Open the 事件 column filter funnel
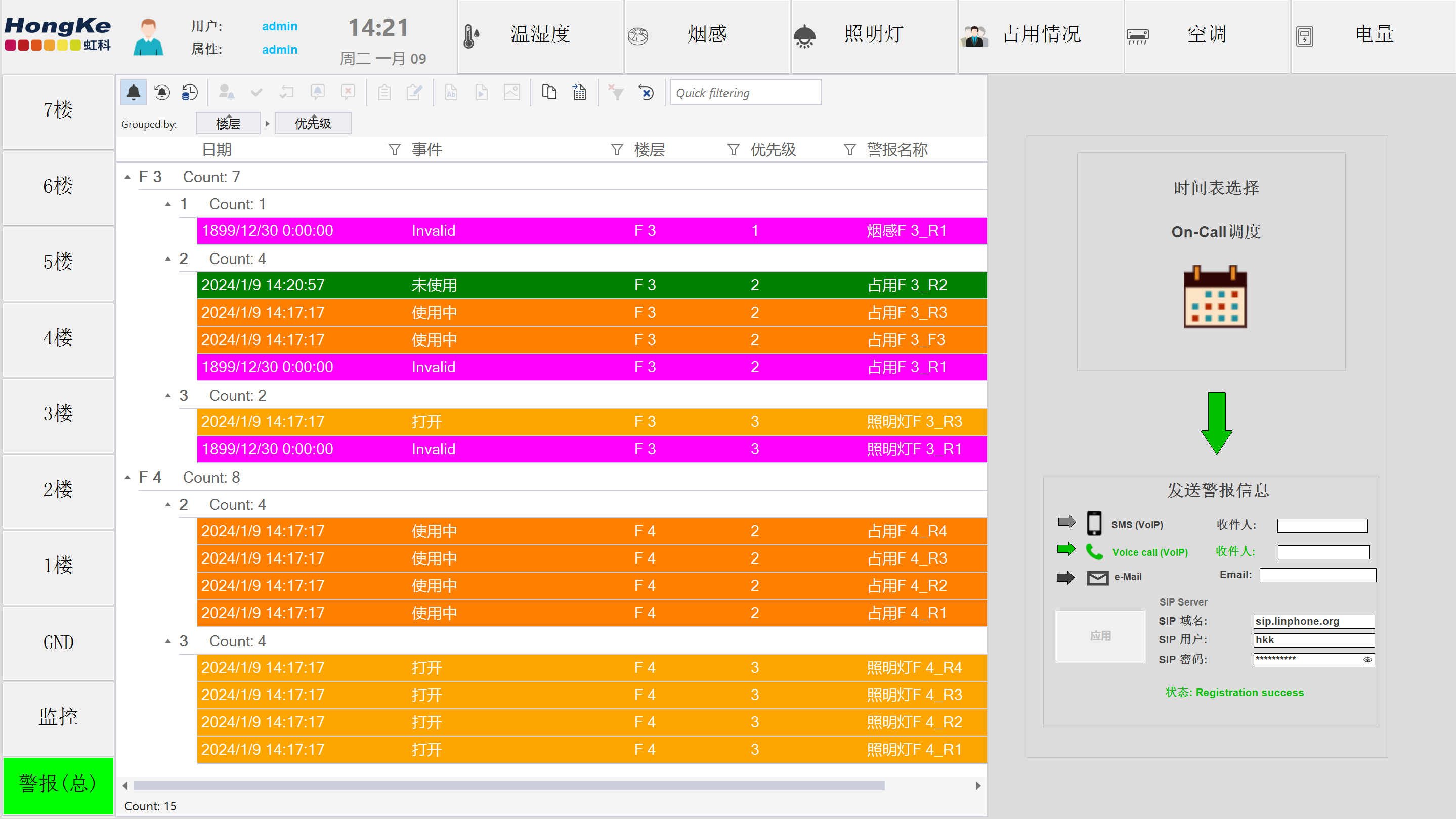1456x819 pixels. (x=617, y=149)
